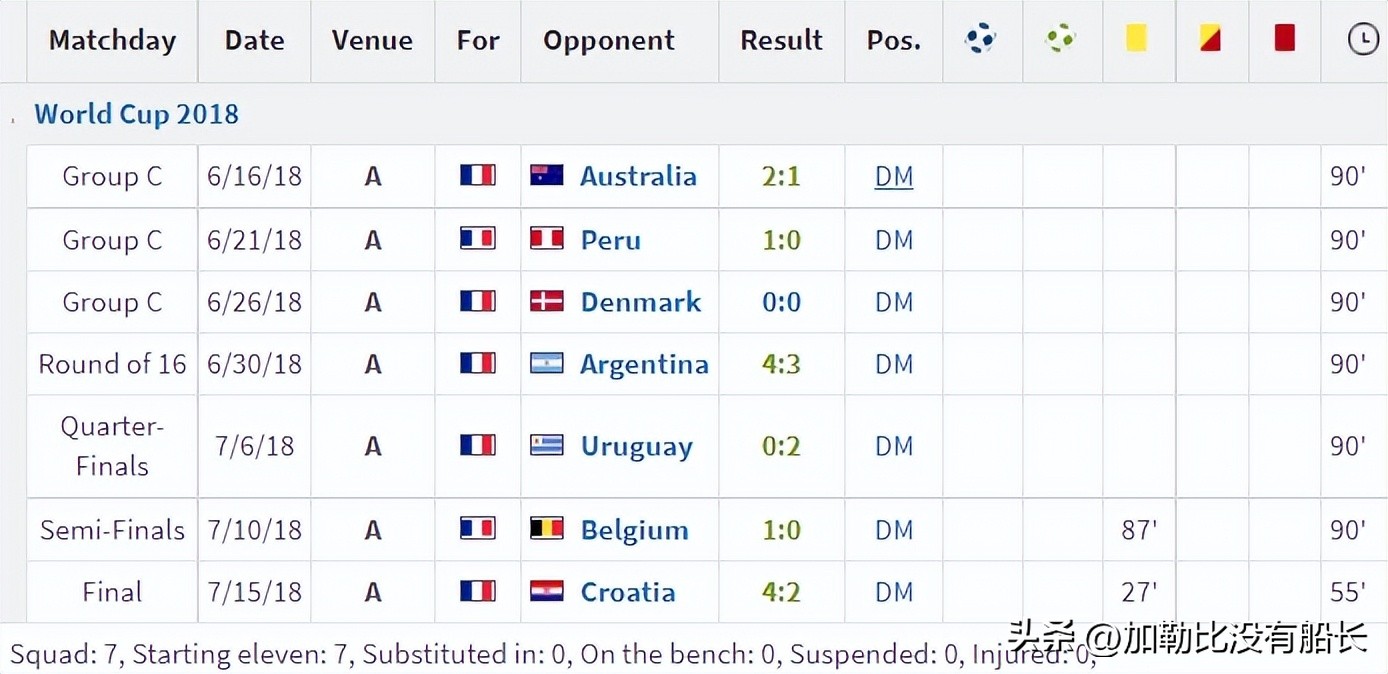
Task: Click the France flag in Peru row
Action: 478,239
